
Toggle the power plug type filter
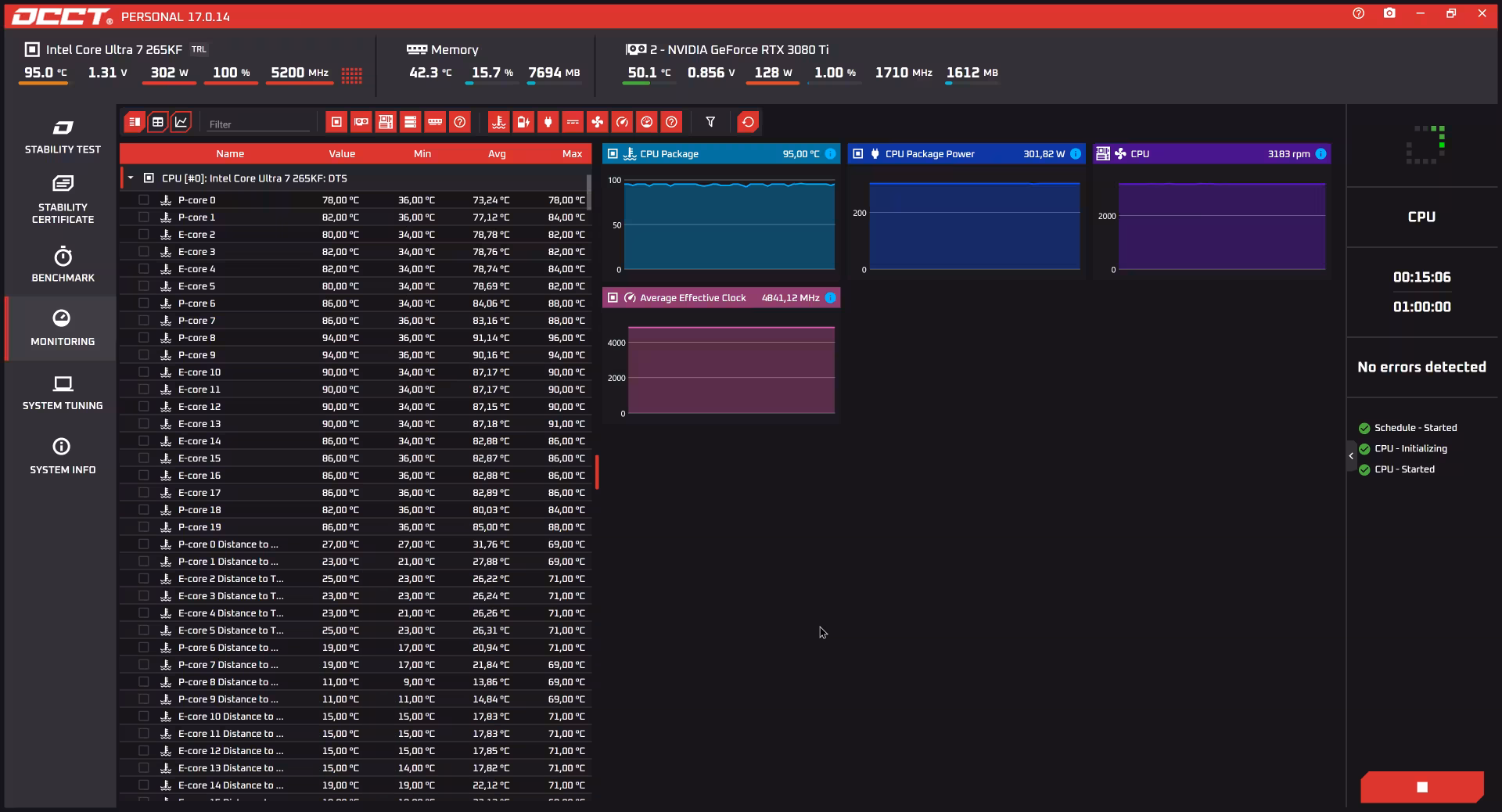[x=548, y=122]
